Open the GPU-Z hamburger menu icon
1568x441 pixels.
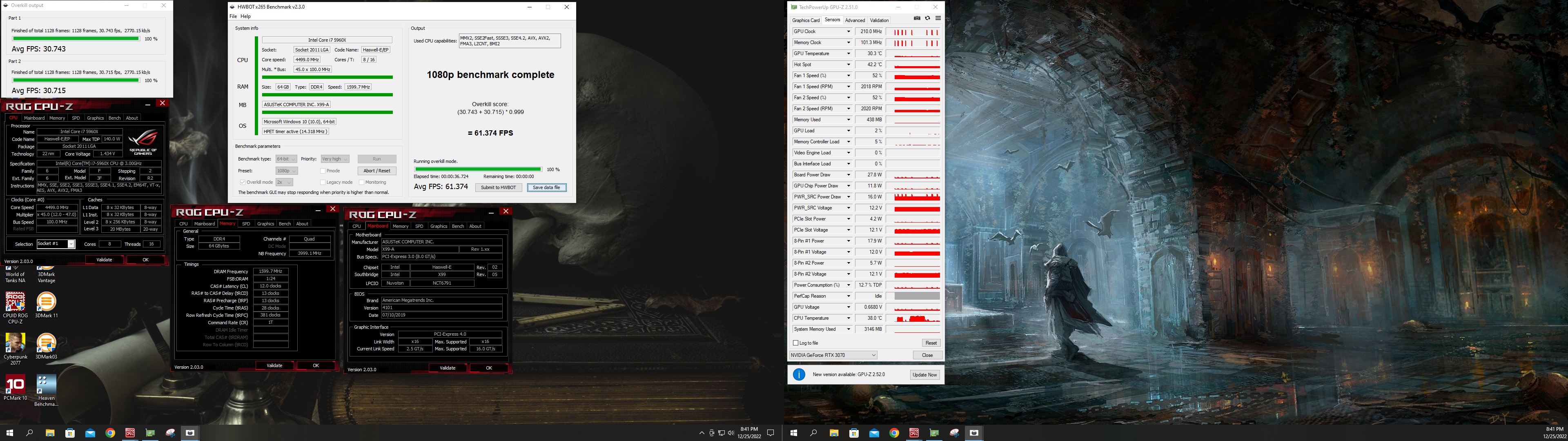938,18
